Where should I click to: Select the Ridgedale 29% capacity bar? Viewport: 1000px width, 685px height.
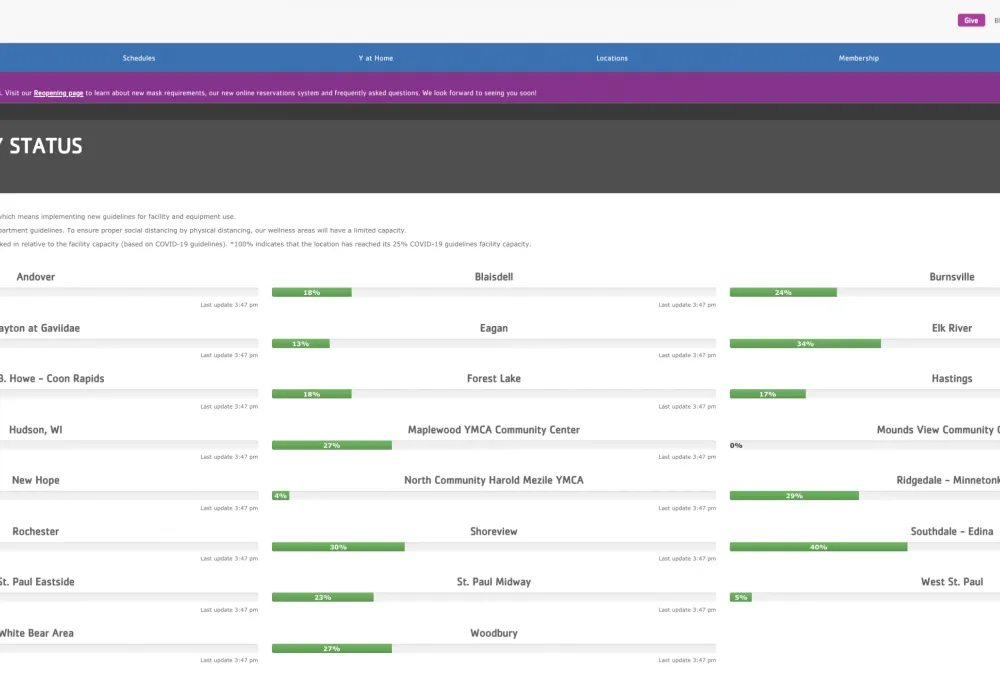(x=794, y=496)
